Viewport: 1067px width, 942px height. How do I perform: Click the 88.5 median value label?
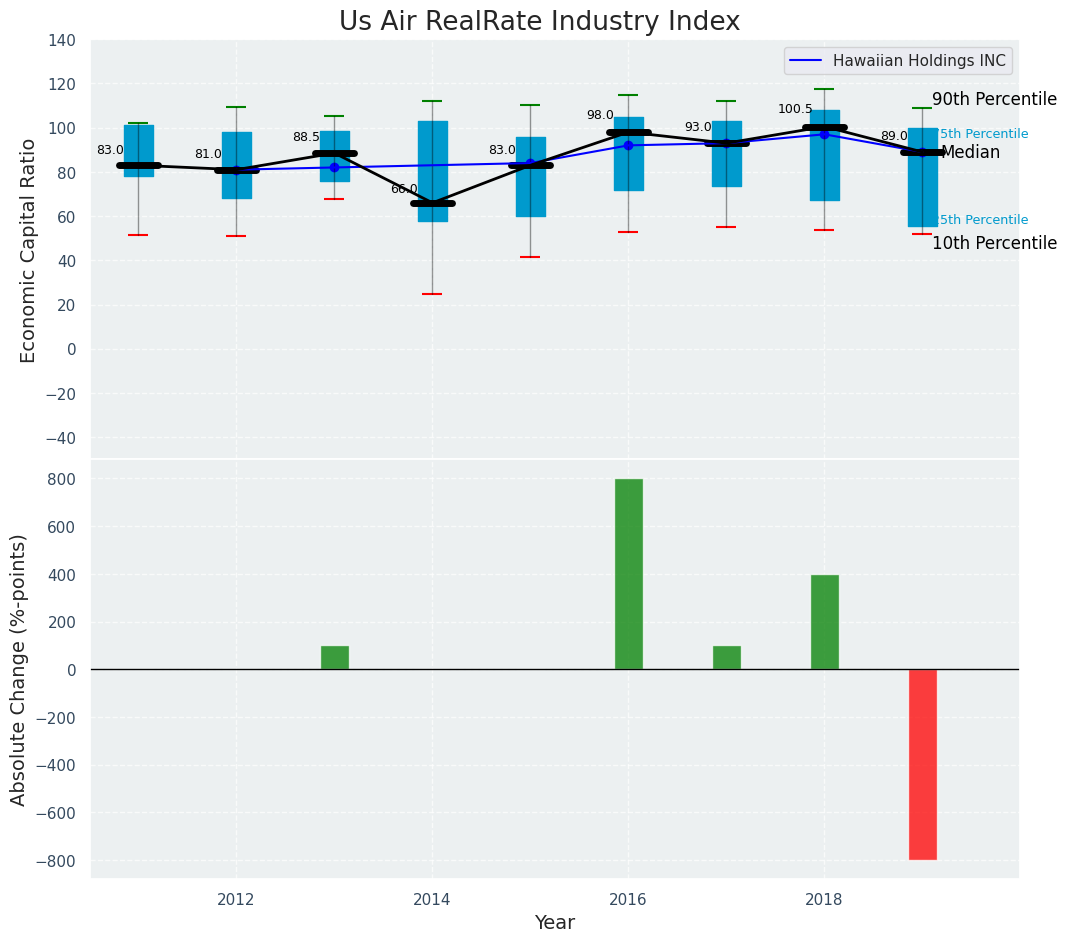[x=306, y=137]
